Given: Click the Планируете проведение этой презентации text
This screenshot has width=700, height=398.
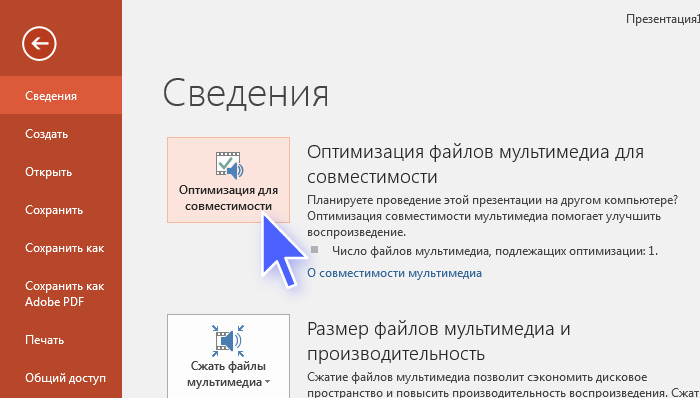Looking at the screenshot, I should click(492, 216).
